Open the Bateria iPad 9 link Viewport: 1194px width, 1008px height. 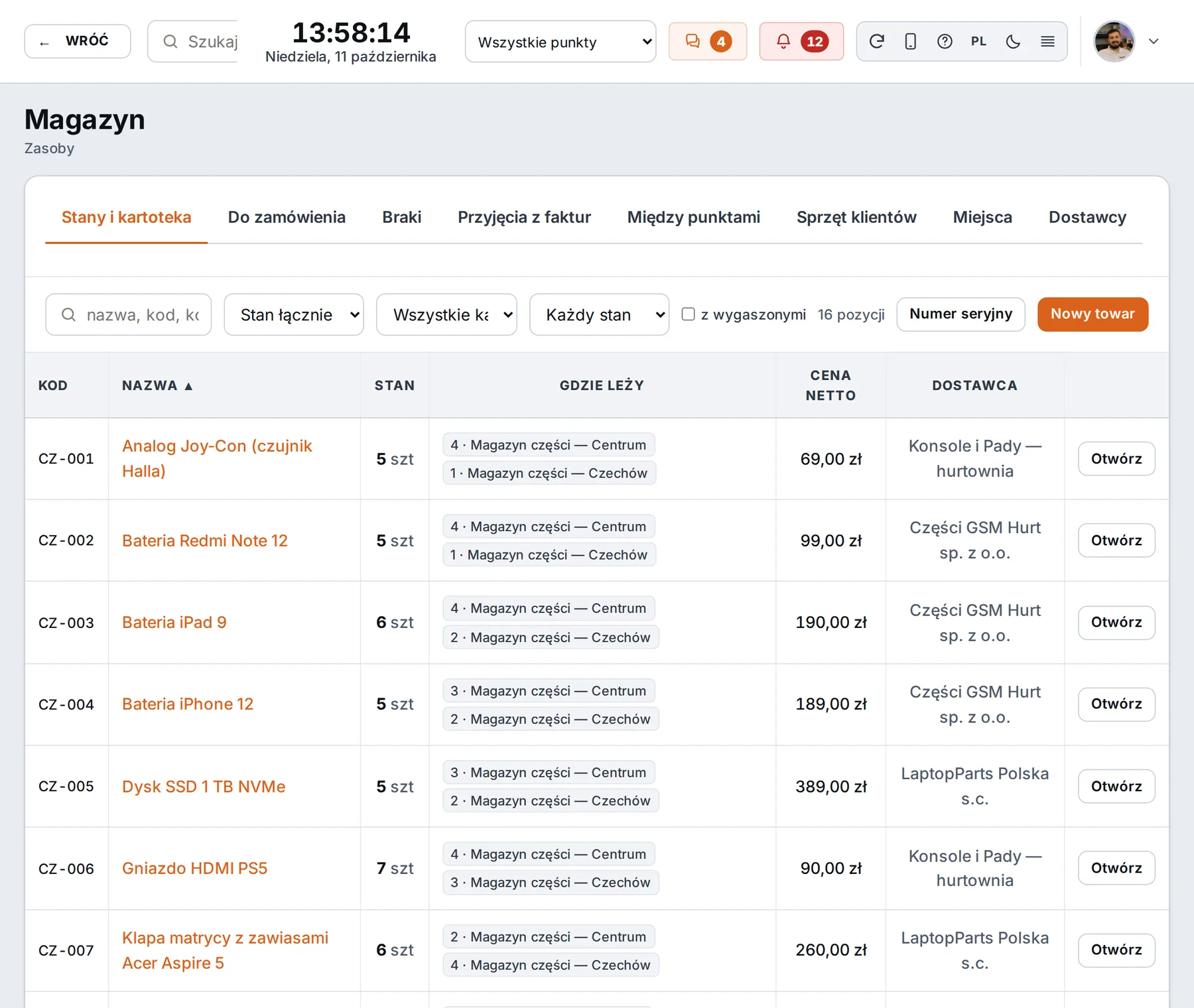(x=174, y=622)
